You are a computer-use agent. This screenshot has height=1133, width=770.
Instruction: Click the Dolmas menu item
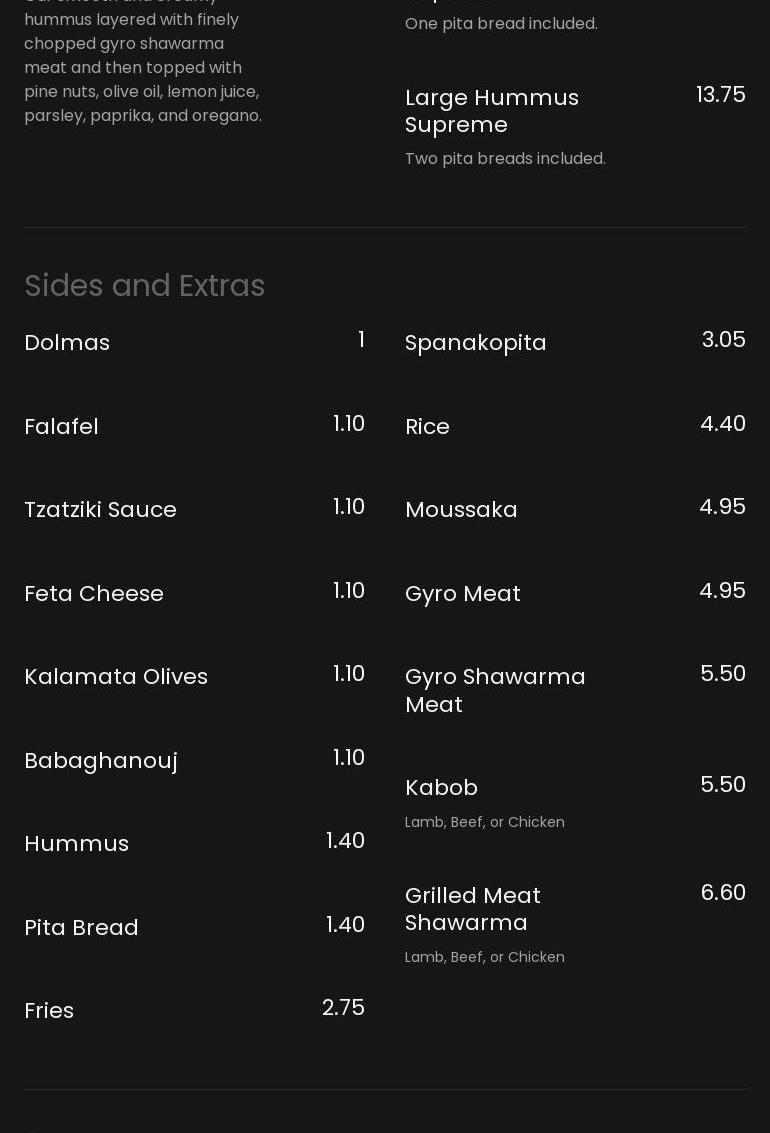[x=67, y=342]
